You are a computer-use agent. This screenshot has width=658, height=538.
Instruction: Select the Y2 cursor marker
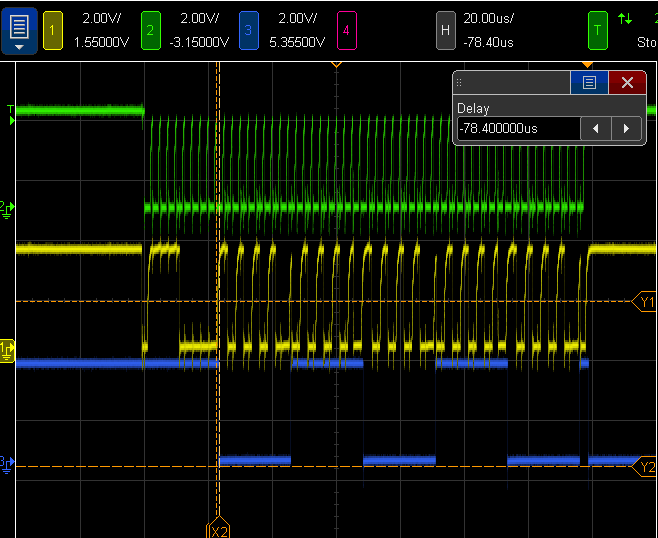coord(645,467)
